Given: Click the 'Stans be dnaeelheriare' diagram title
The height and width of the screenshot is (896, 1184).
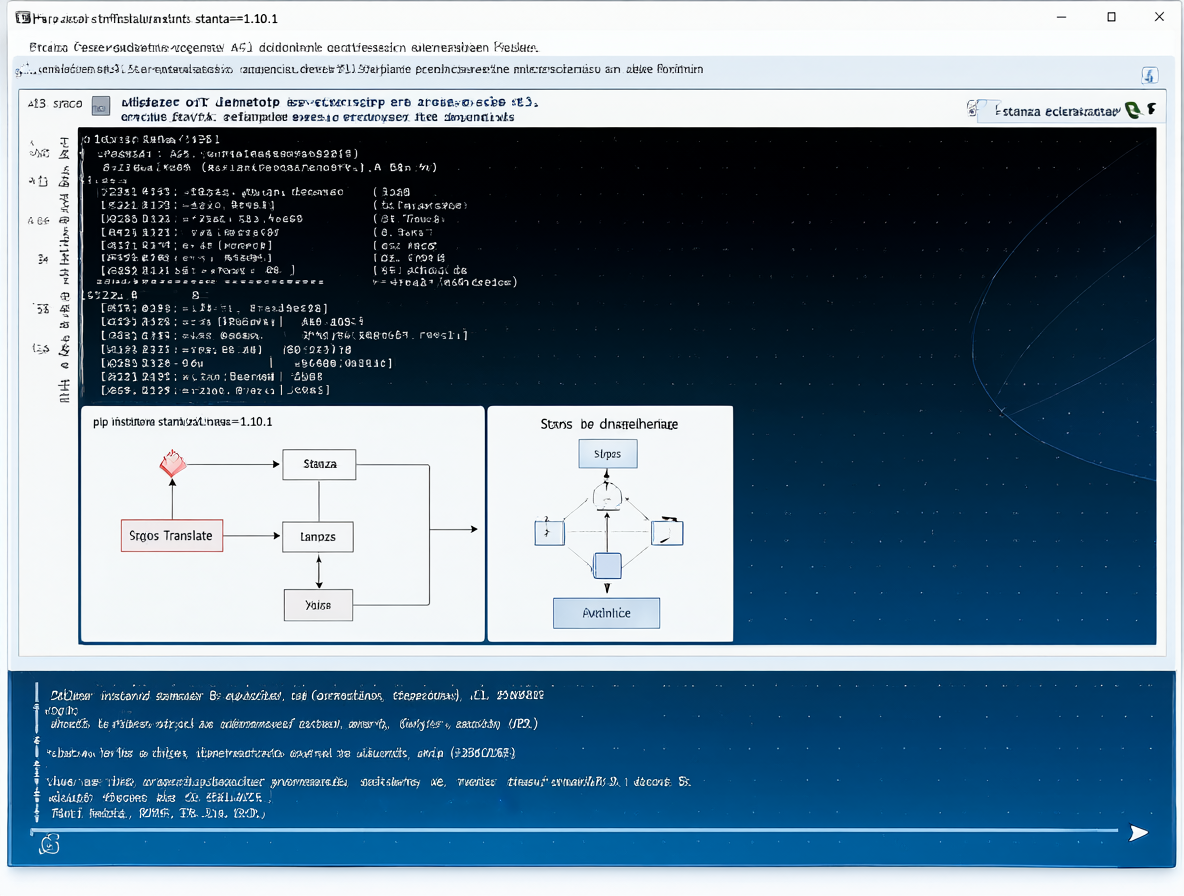Looking at the screenshot, I should [x=609, y=424].
